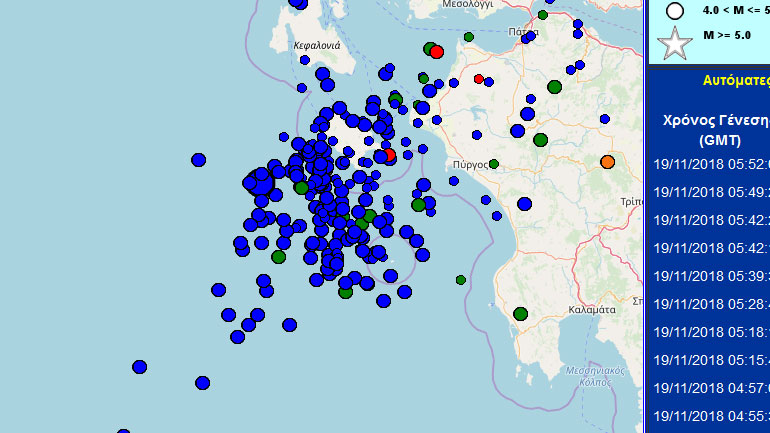Click the large red marker below Μεσολόγγι
The width and height of the screenshot is (770, 433).
click(436, 52)
